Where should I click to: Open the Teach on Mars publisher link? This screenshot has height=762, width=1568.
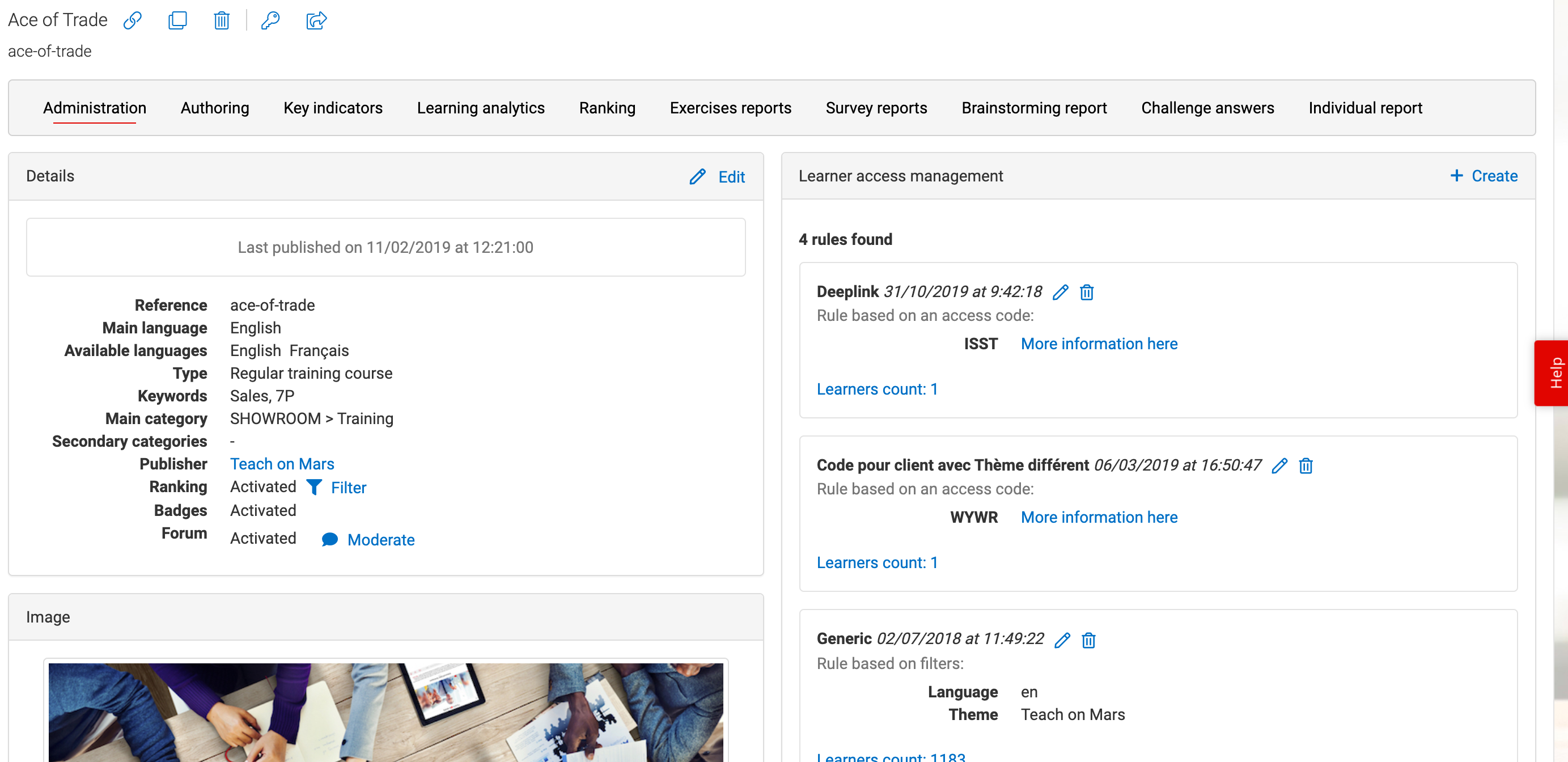coord(282,464)
